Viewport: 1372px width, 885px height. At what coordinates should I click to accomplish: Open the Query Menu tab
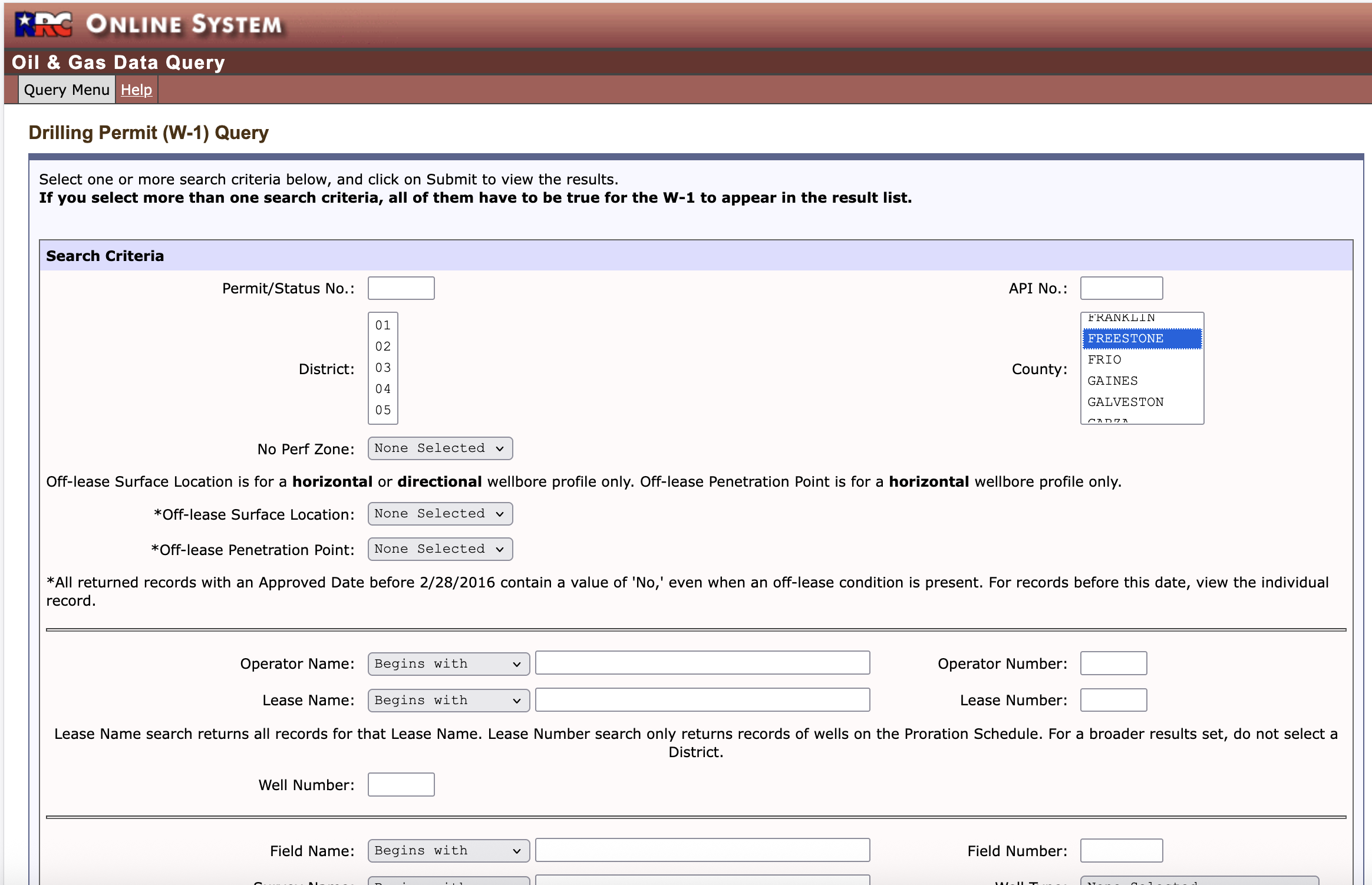click(67, 90)
